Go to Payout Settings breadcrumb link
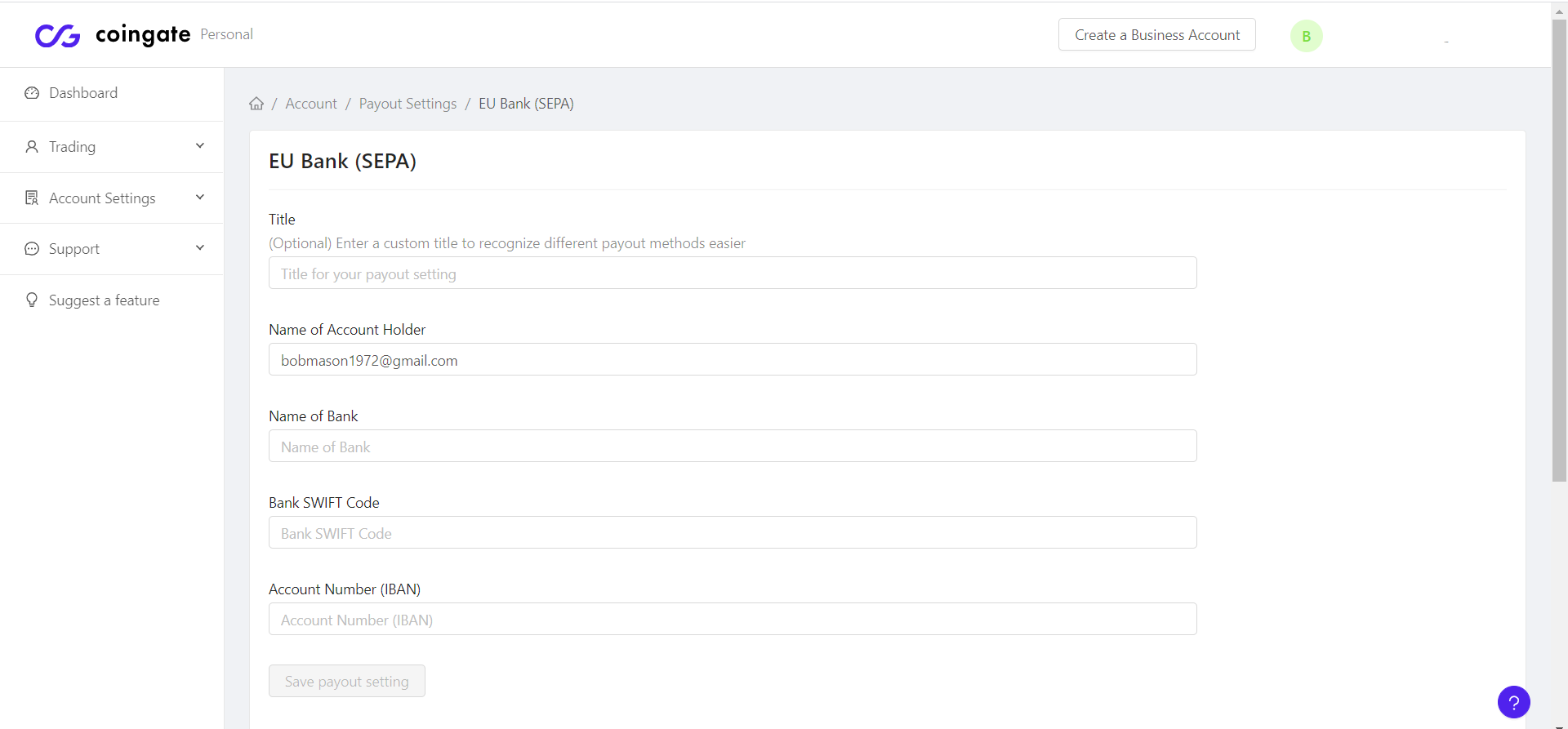 408,104
